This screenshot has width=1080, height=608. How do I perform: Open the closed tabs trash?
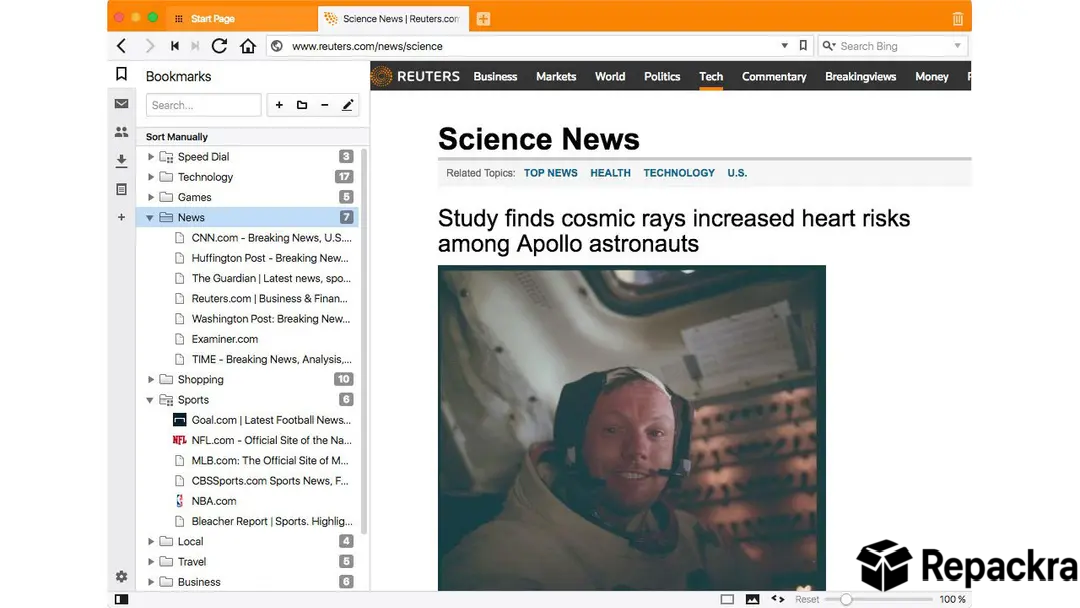coord(957,19)
